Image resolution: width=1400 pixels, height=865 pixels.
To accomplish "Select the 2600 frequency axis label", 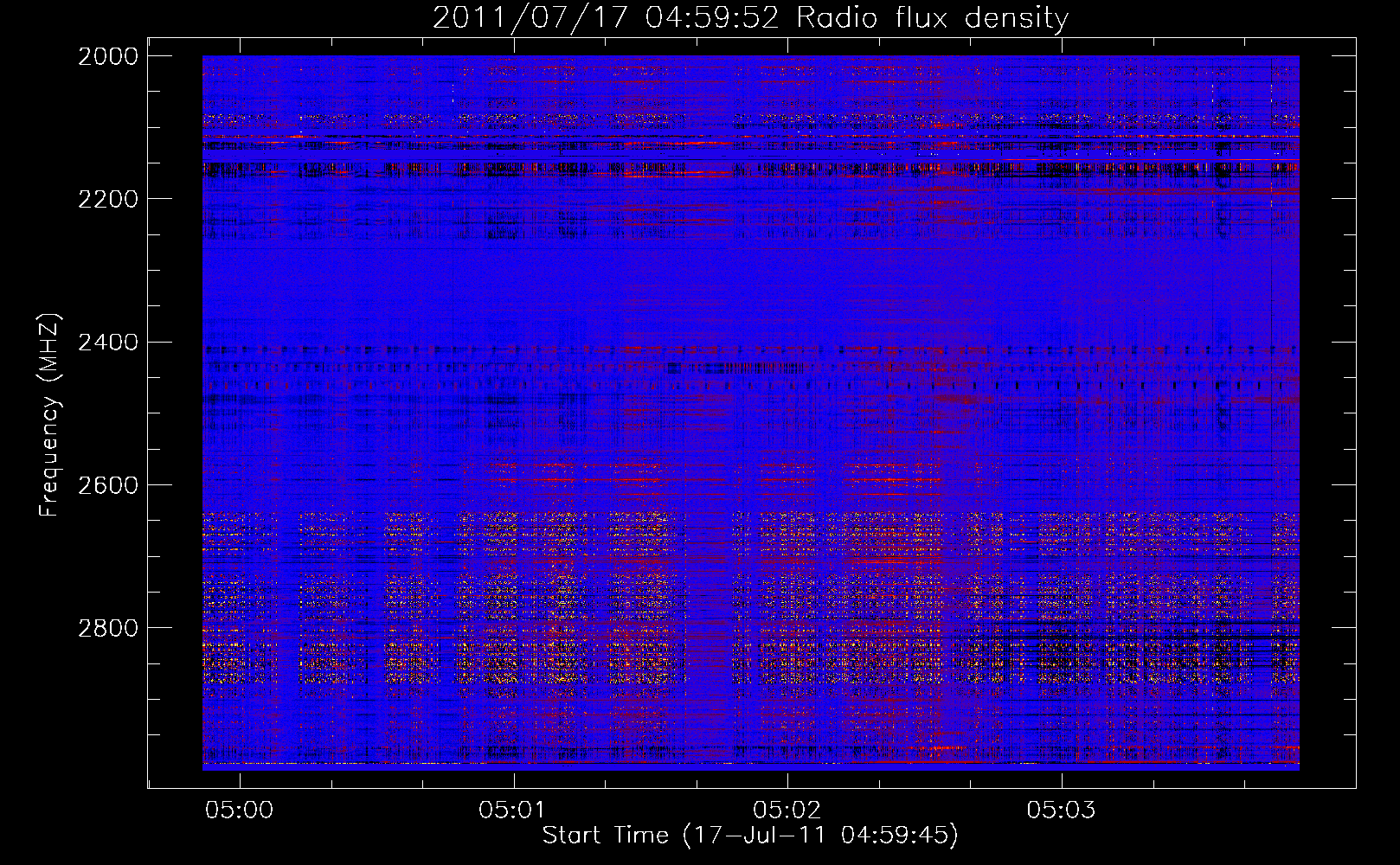I will pyautogui.click(x=108, y=485).
